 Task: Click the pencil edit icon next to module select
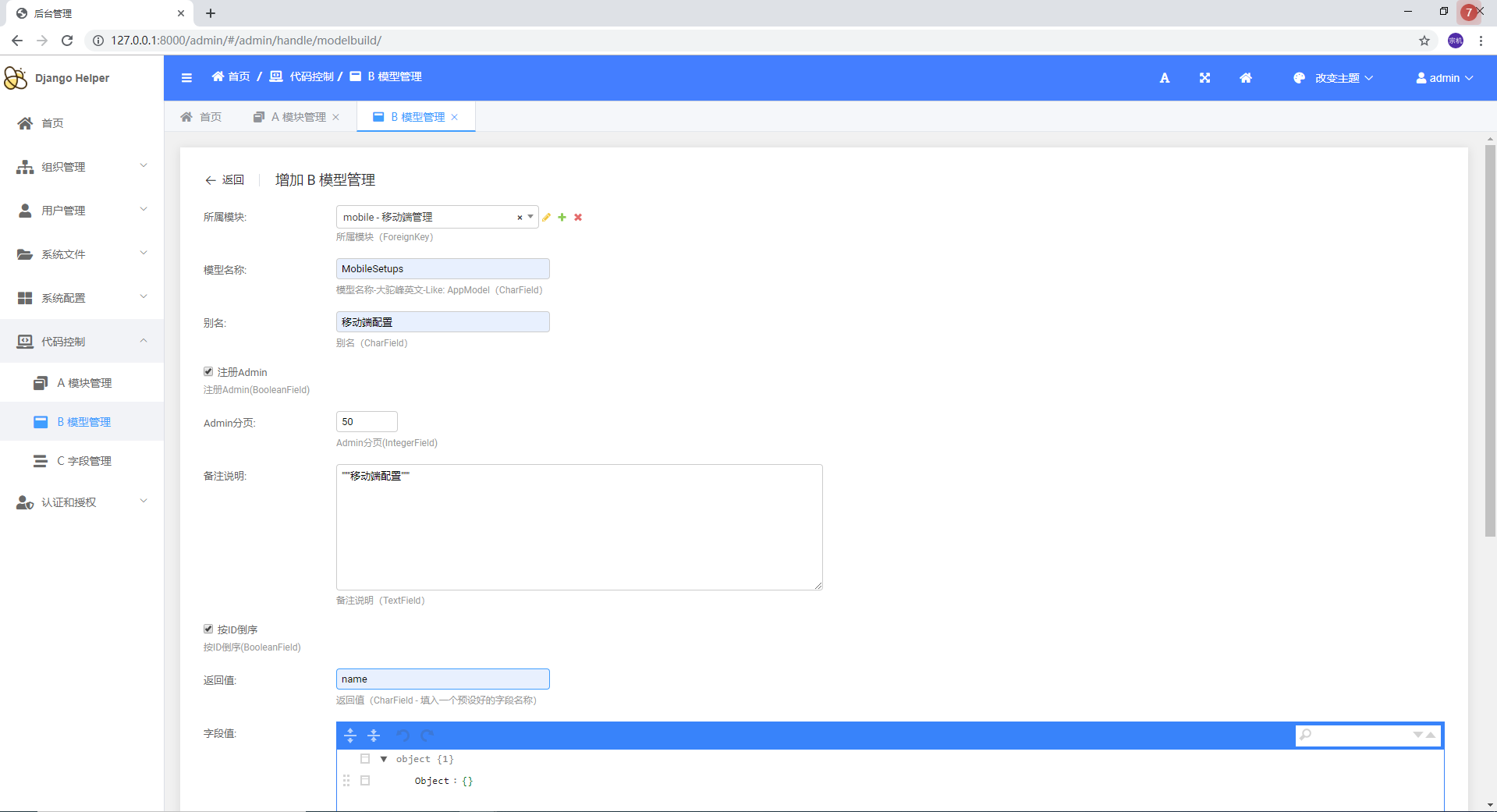coord(547,218)
